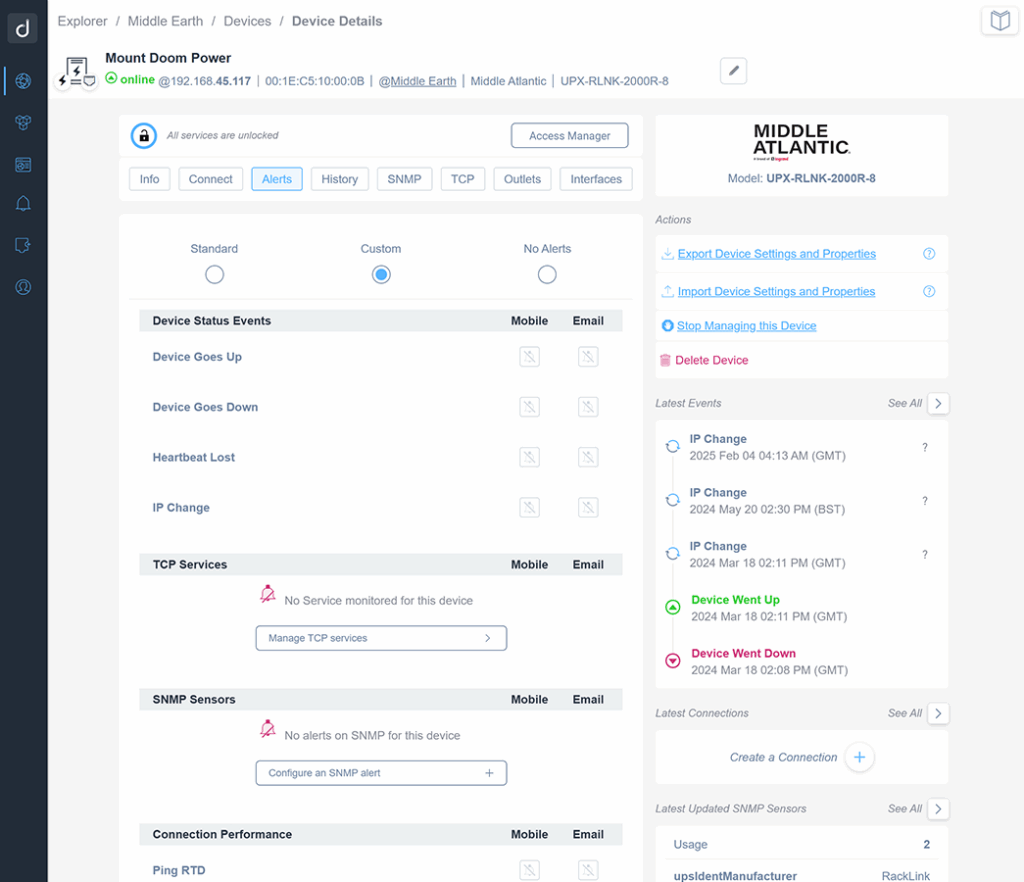Open the Outlets tab
Viewport: 1024px width, 882px height.
point(522,179)
